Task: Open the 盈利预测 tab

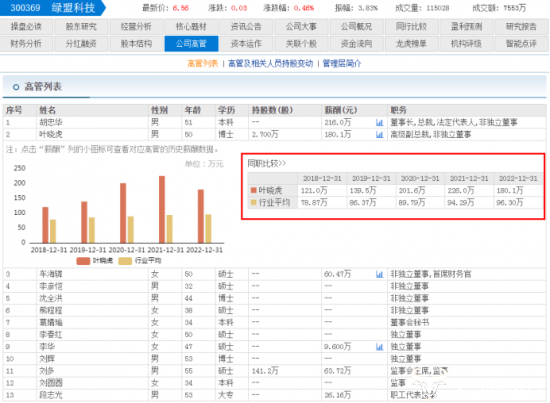Action: [466, 27]
